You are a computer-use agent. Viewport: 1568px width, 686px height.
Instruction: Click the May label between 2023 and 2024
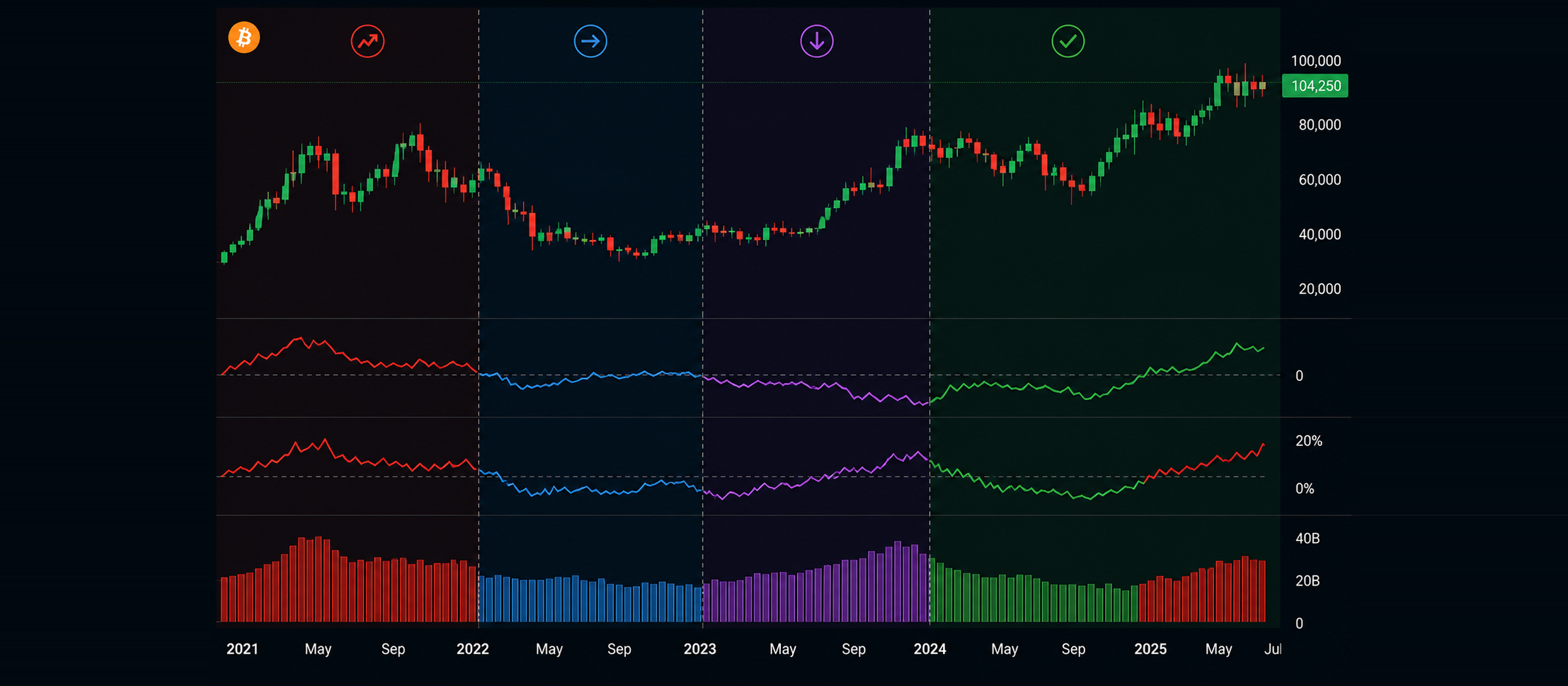coord(783,649)
